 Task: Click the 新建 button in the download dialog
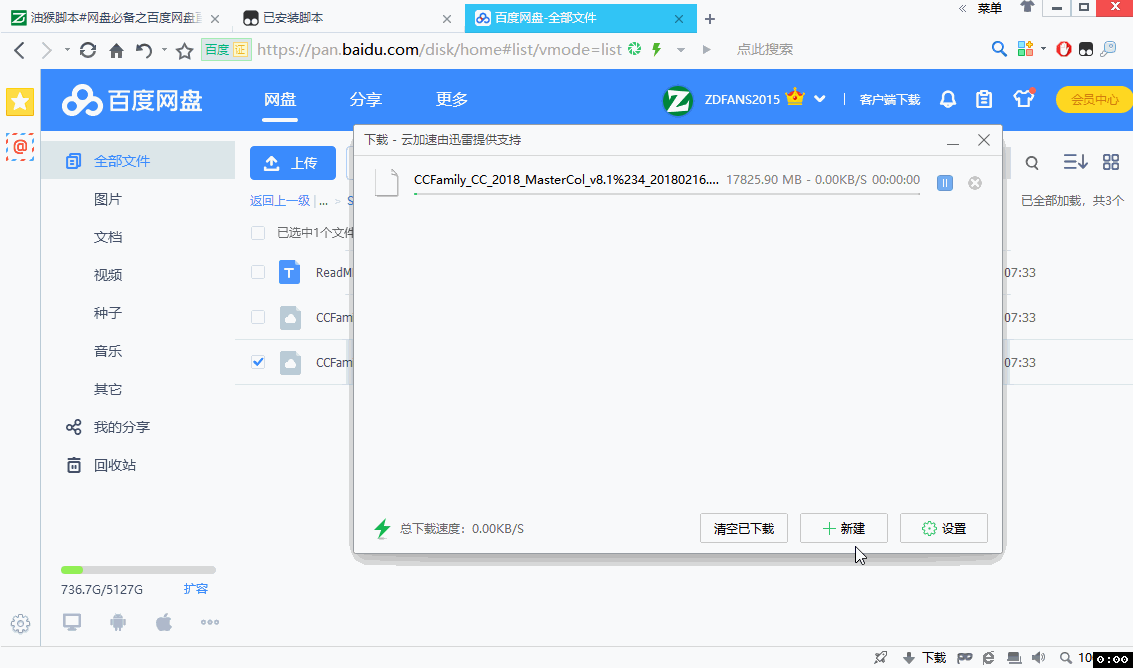tap(843, 528)
